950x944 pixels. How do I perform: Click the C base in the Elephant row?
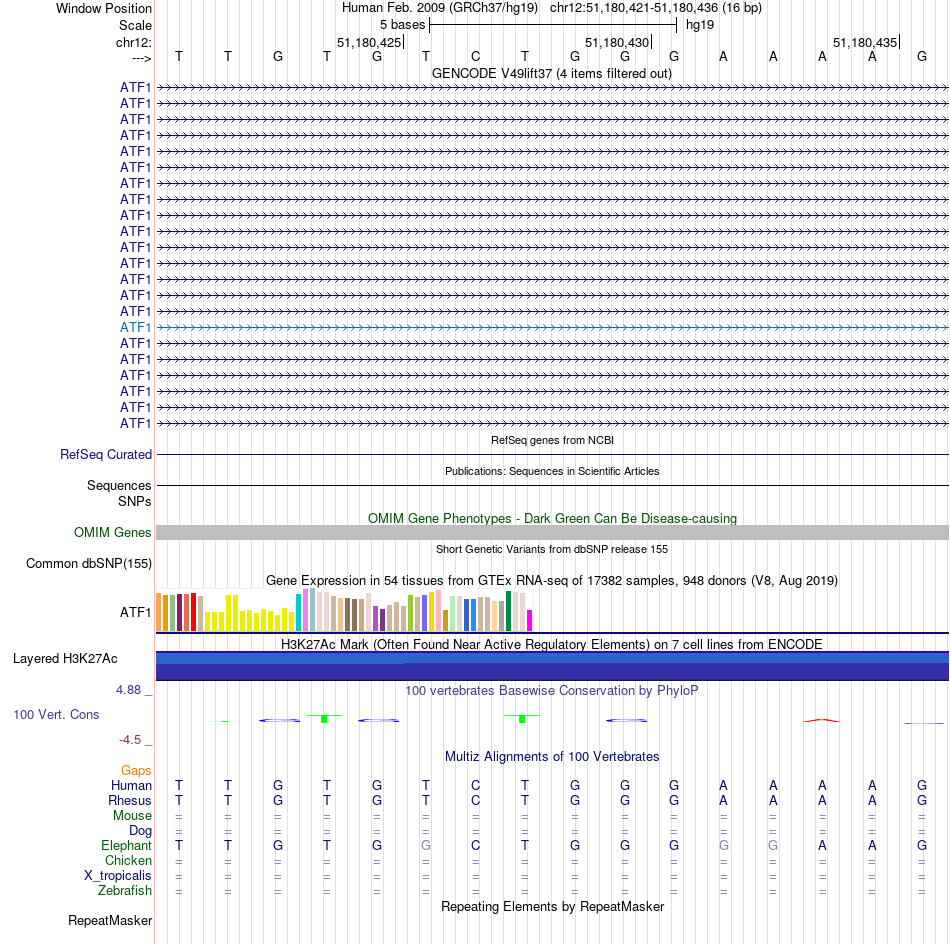point(476,845)
